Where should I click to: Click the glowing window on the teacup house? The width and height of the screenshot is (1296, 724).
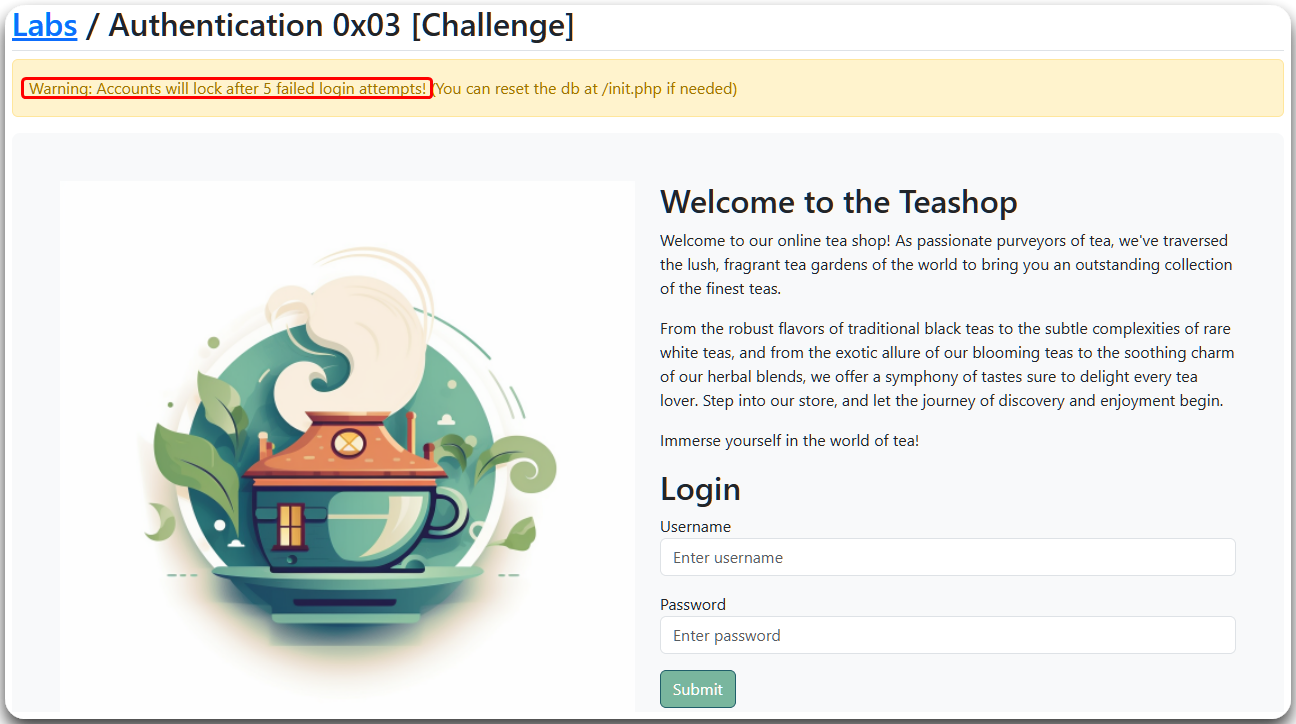tap(290, 524)
